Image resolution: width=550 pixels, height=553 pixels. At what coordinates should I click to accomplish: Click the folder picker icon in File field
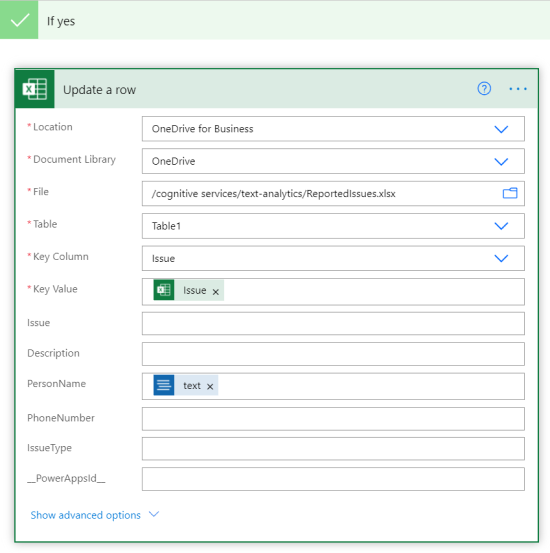click(x=510, y=193)
